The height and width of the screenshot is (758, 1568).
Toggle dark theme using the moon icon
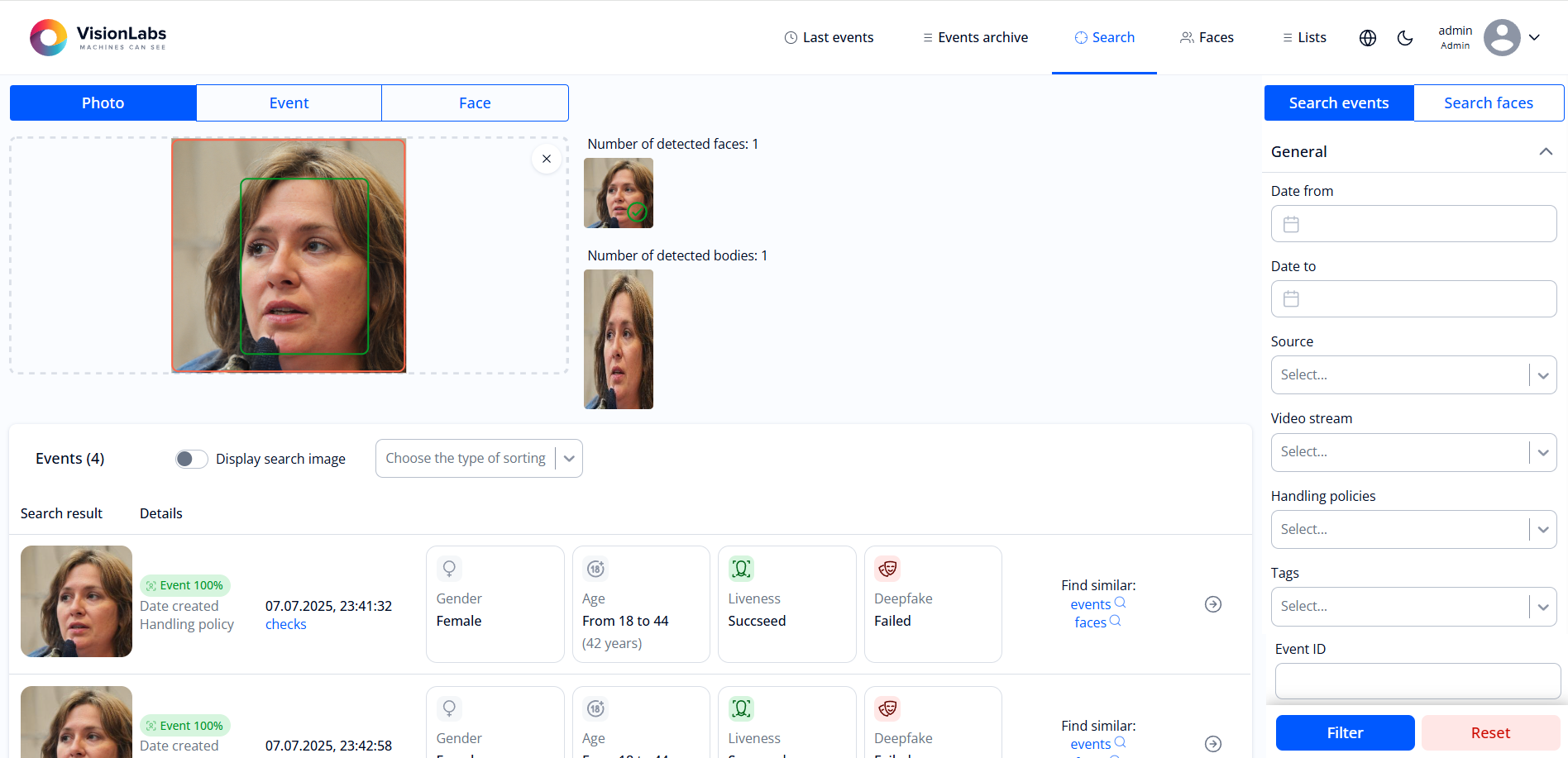coord(1406,37)
